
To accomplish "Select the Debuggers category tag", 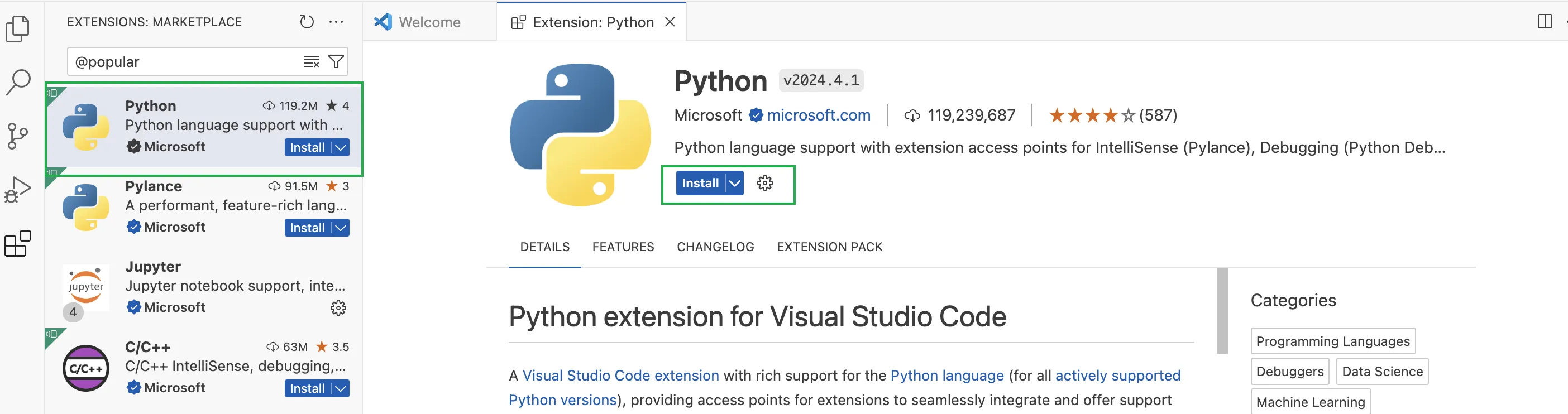I will point(1289,372).
